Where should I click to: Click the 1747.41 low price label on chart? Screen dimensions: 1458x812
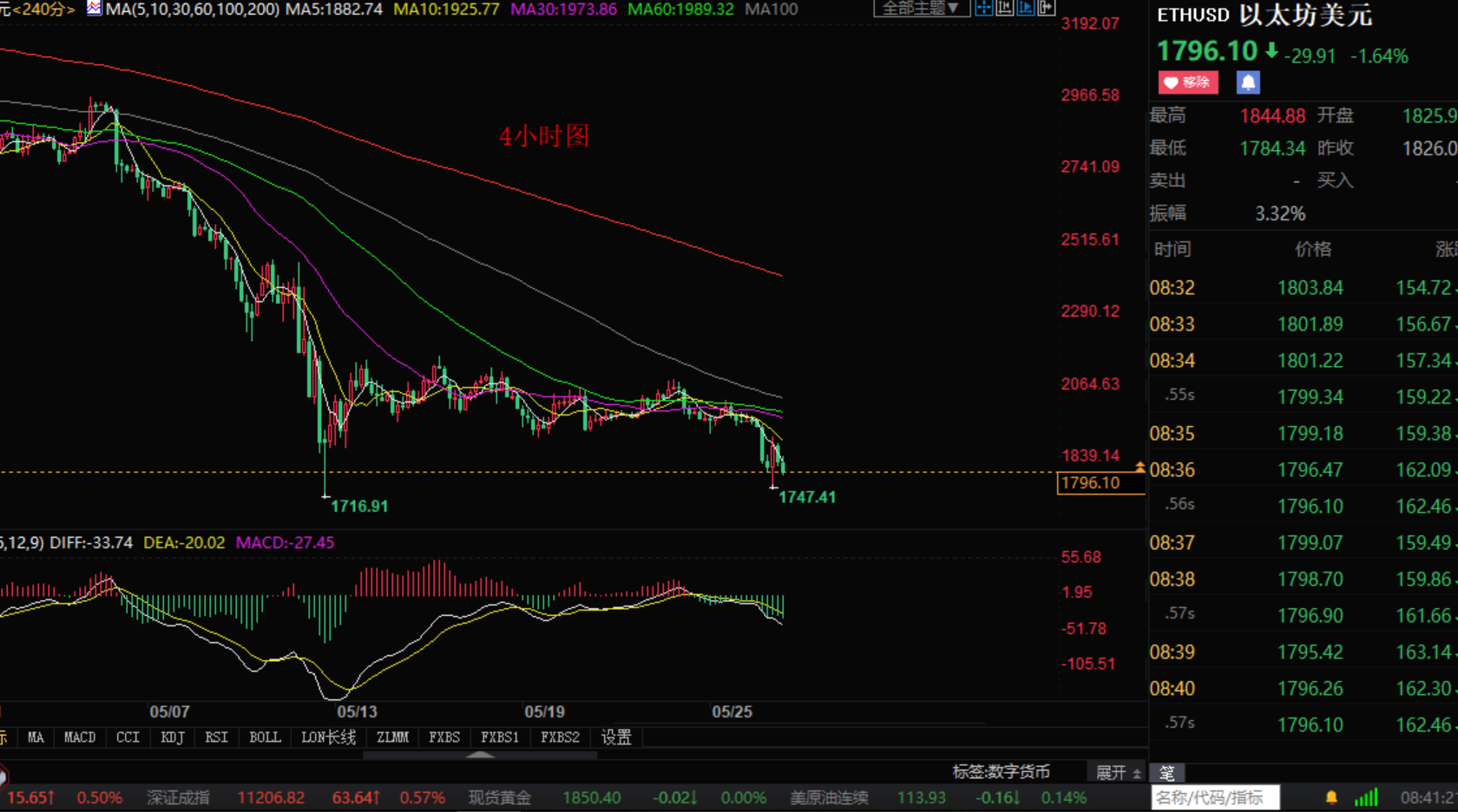807,497
